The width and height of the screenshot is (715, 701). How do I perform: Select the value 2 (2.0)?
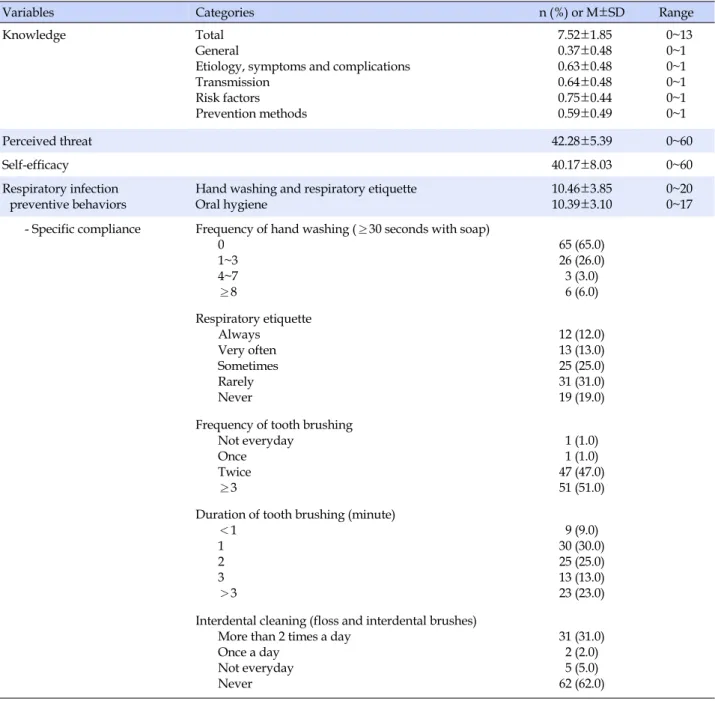click(x=581, y=653)
